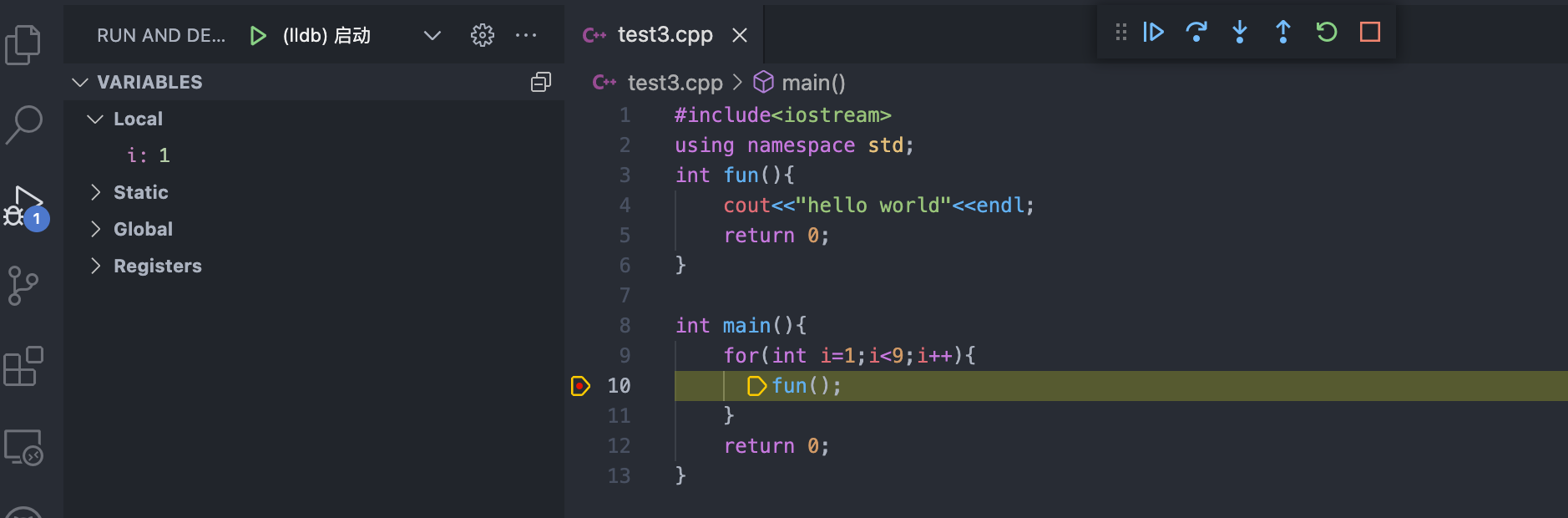Image resolution: width=1568 pixels, height=518 pixels.
Task: Collapse the Local variables scope
Action: click(x=95, y=119)
